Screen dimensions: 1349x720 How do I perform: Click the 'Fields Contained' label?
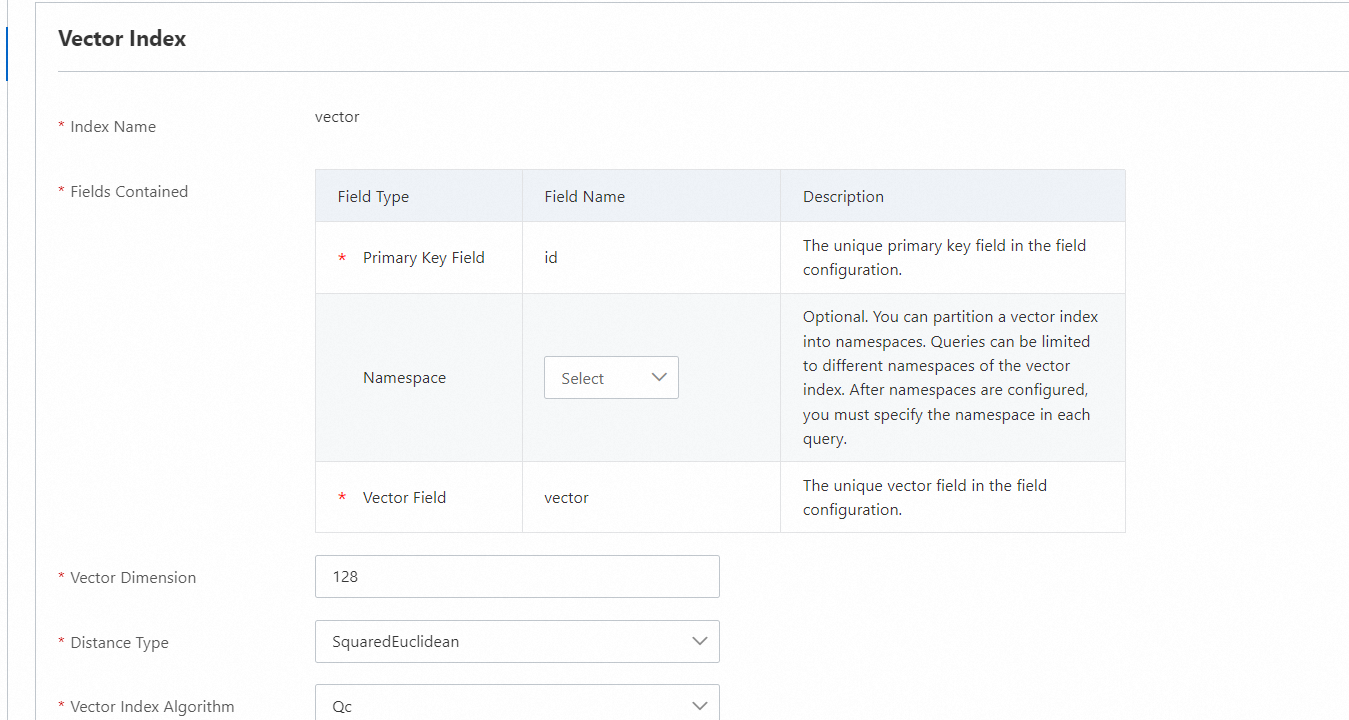coord(129,192)
